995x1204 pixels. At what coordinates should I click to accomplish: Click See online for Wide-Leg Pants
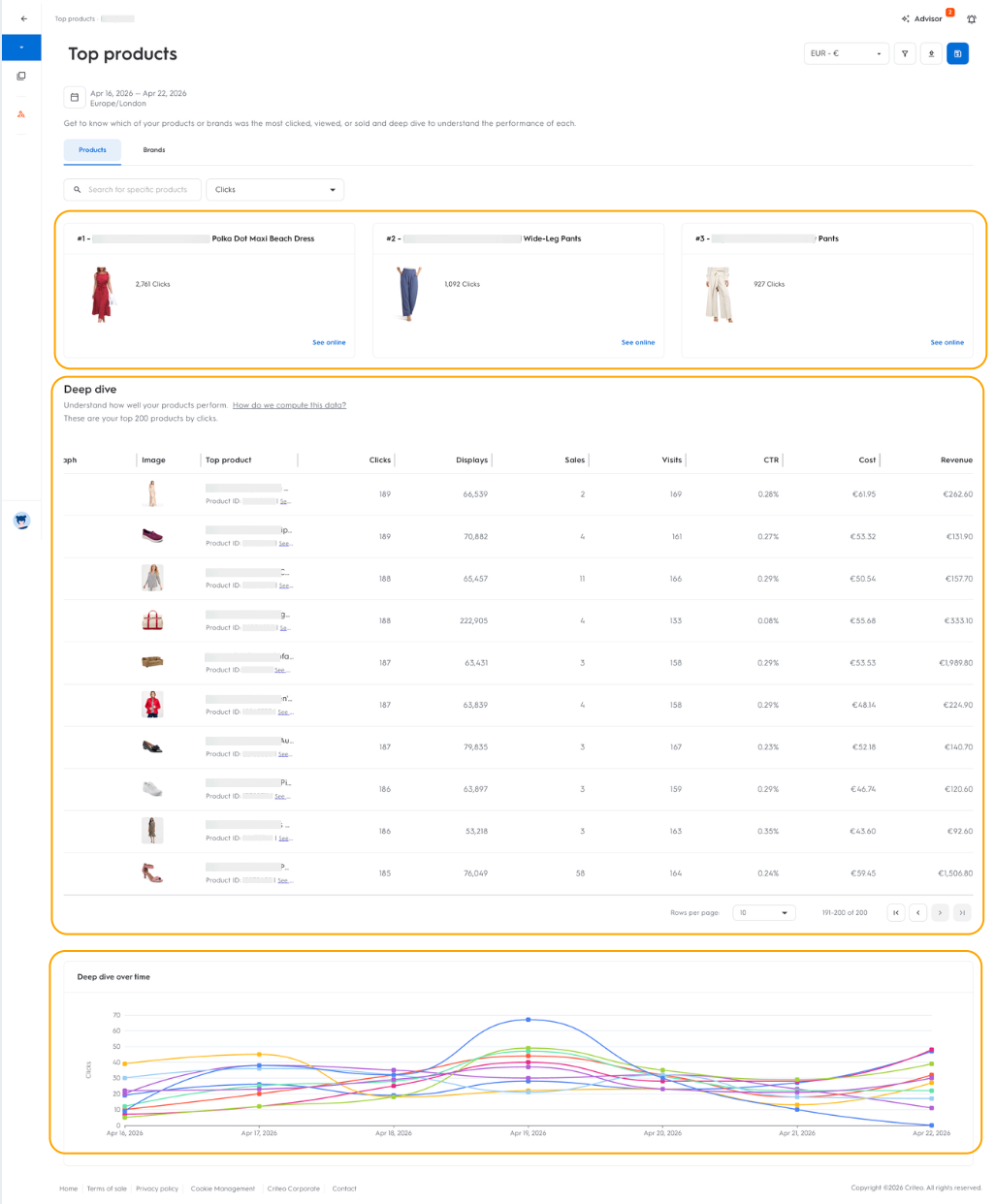click(x=638, y=342)
